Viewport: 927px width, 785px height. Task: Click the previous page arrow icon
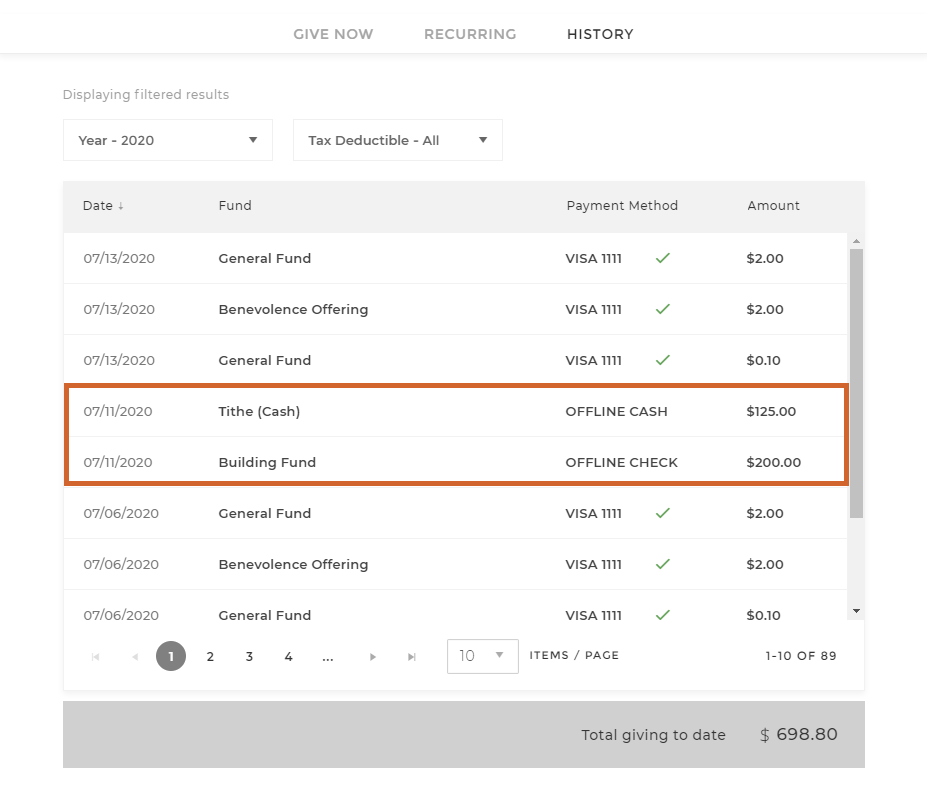tap(135, 657)
